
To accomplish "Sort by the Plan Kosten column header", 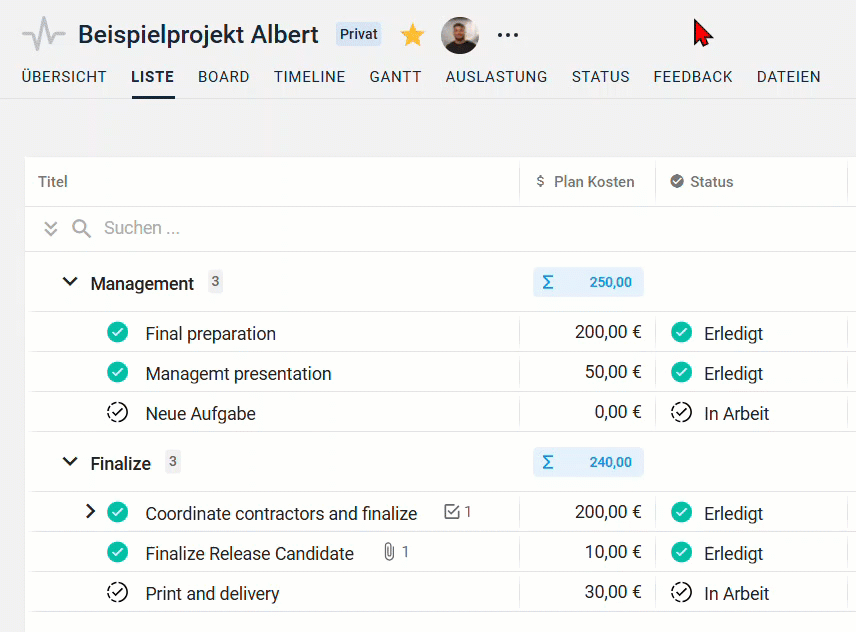I will pyautogui.click(x=594, y=182).
